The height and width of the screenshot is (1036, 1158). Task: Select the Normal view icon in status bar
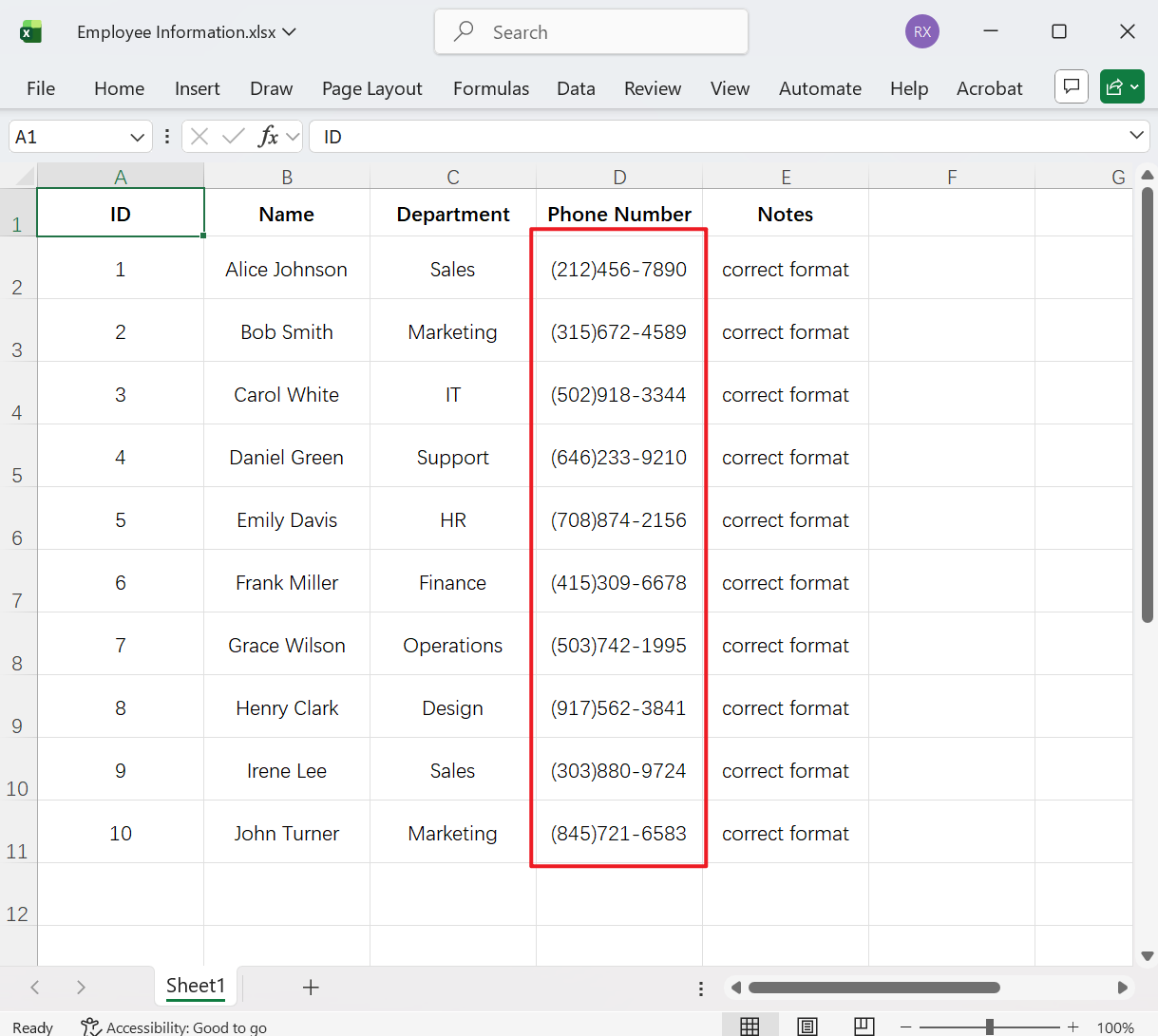tap(750, 1026)
